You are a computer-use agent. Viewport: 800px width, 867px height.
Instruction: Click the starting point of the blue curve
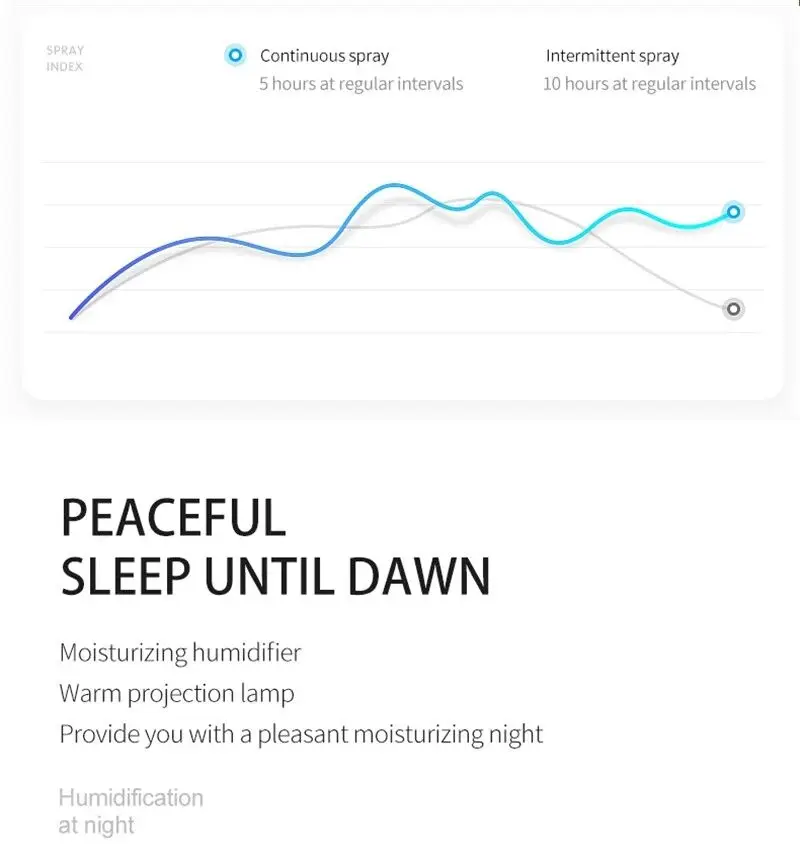click(x=72, y=317)
